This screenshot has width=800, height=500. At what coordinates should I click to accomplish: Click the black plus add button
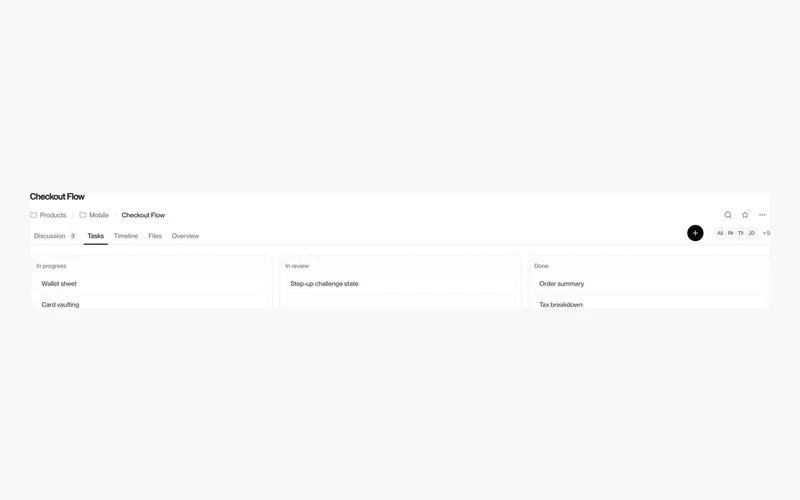click(695, 233)
